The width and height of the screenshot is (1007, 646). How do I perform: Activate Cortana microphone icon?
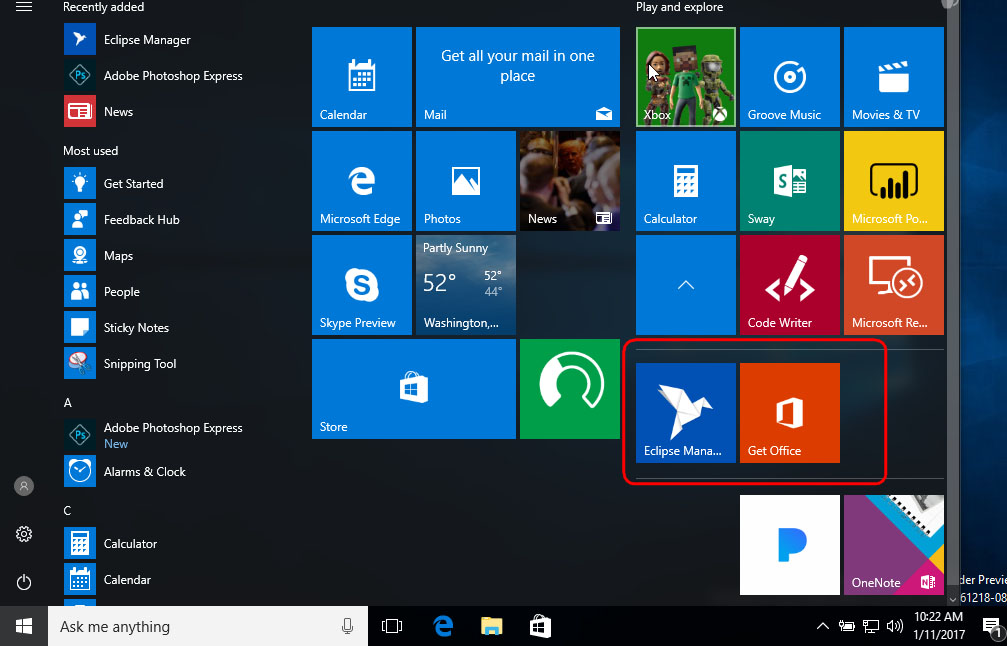[347, 626]
